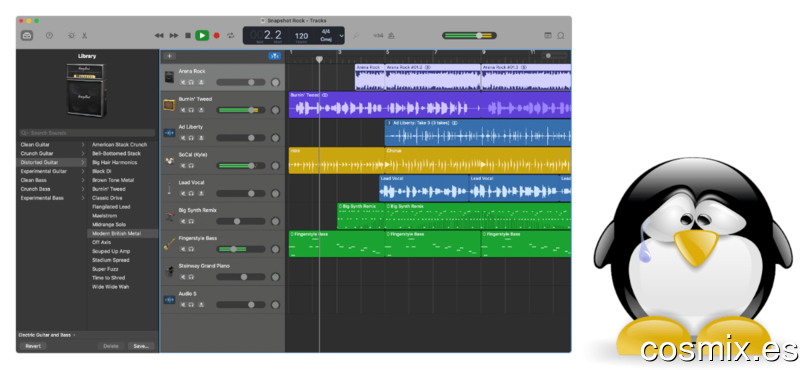
Task: Expand the Crunch Guitar category chevron
Action: tap(83, 153)
